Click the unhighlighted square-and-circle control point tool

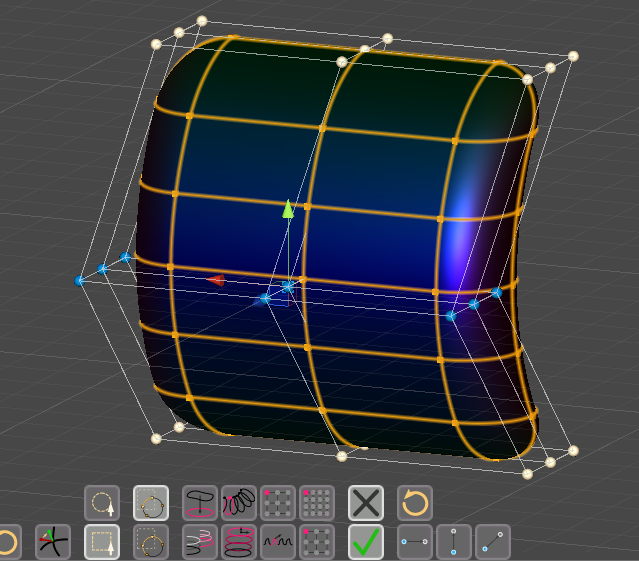[151, 542]
